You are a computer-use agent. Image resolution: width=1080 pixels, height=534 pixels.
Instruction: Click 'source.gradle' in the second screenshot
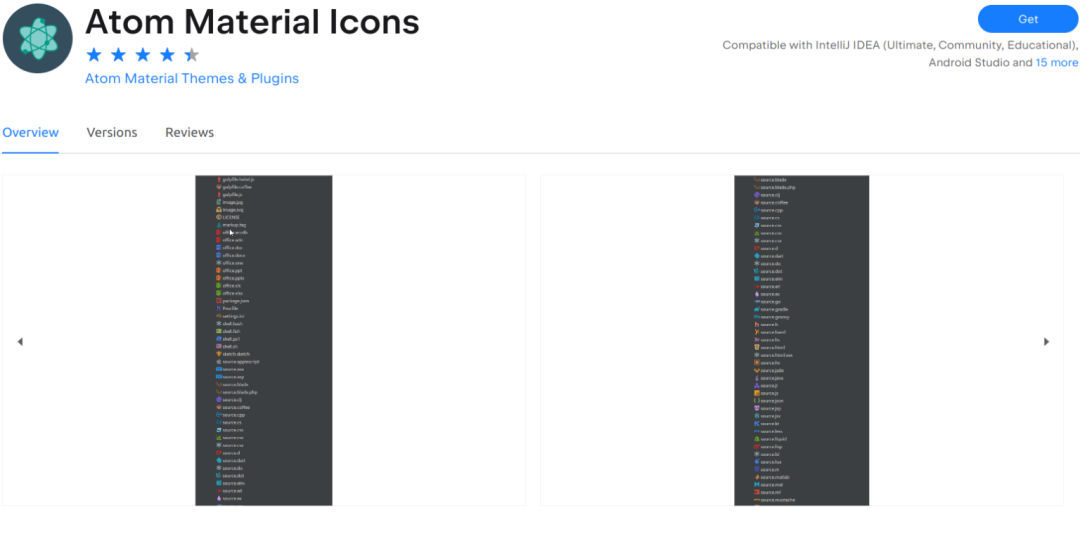coord(774,309)
